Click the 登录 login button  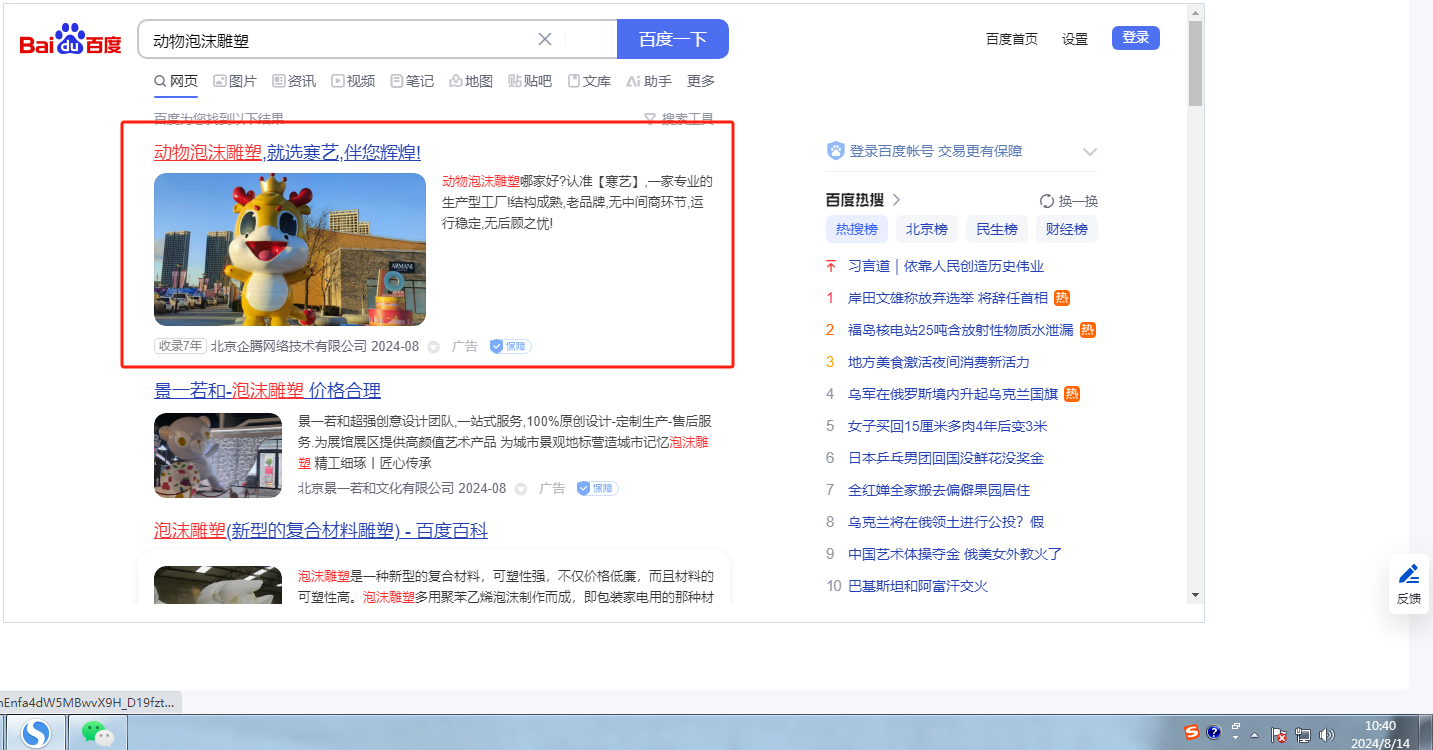pos(1135,38)
